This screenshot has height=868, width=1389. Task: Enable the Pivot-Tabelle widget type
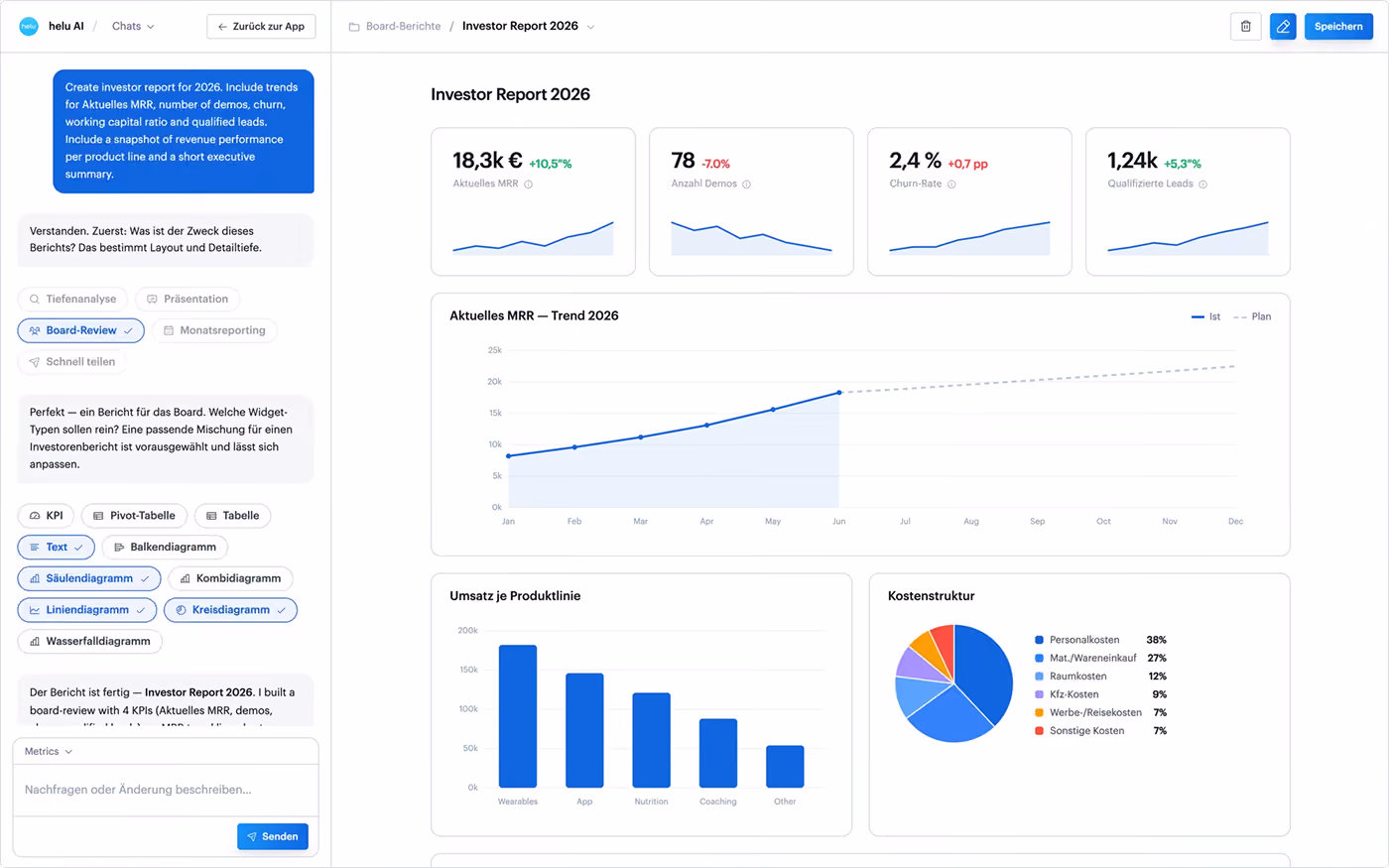coord(134,516)
